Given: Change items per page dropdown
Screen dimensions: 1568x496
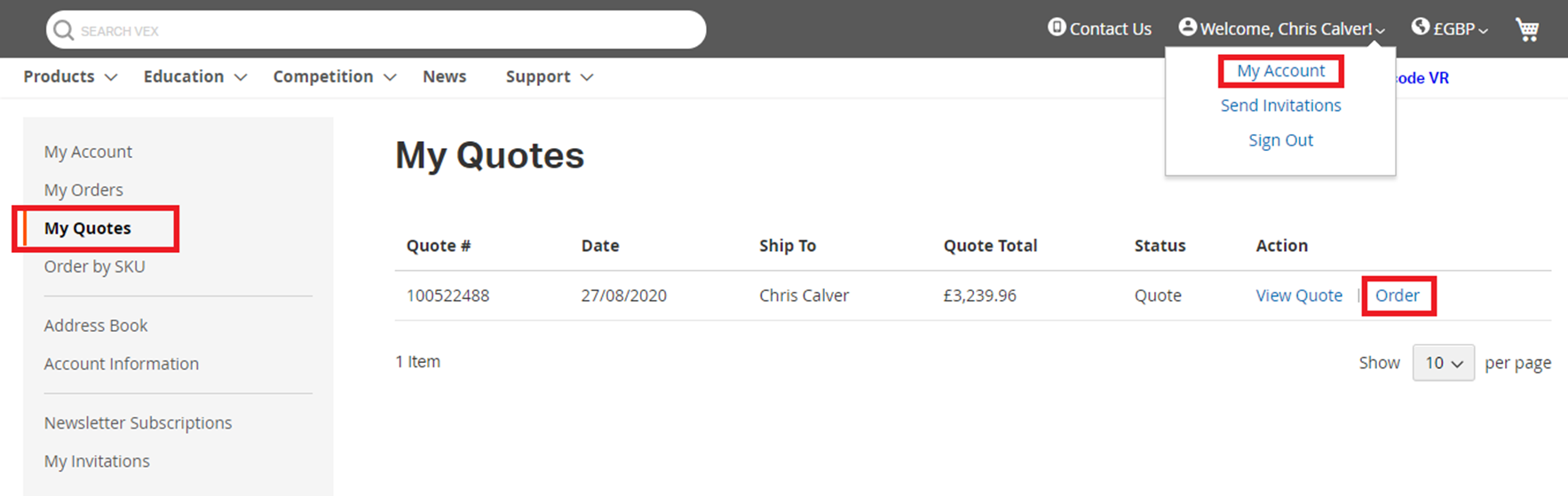Looking at the screenshot, I should pos(1443,363).
